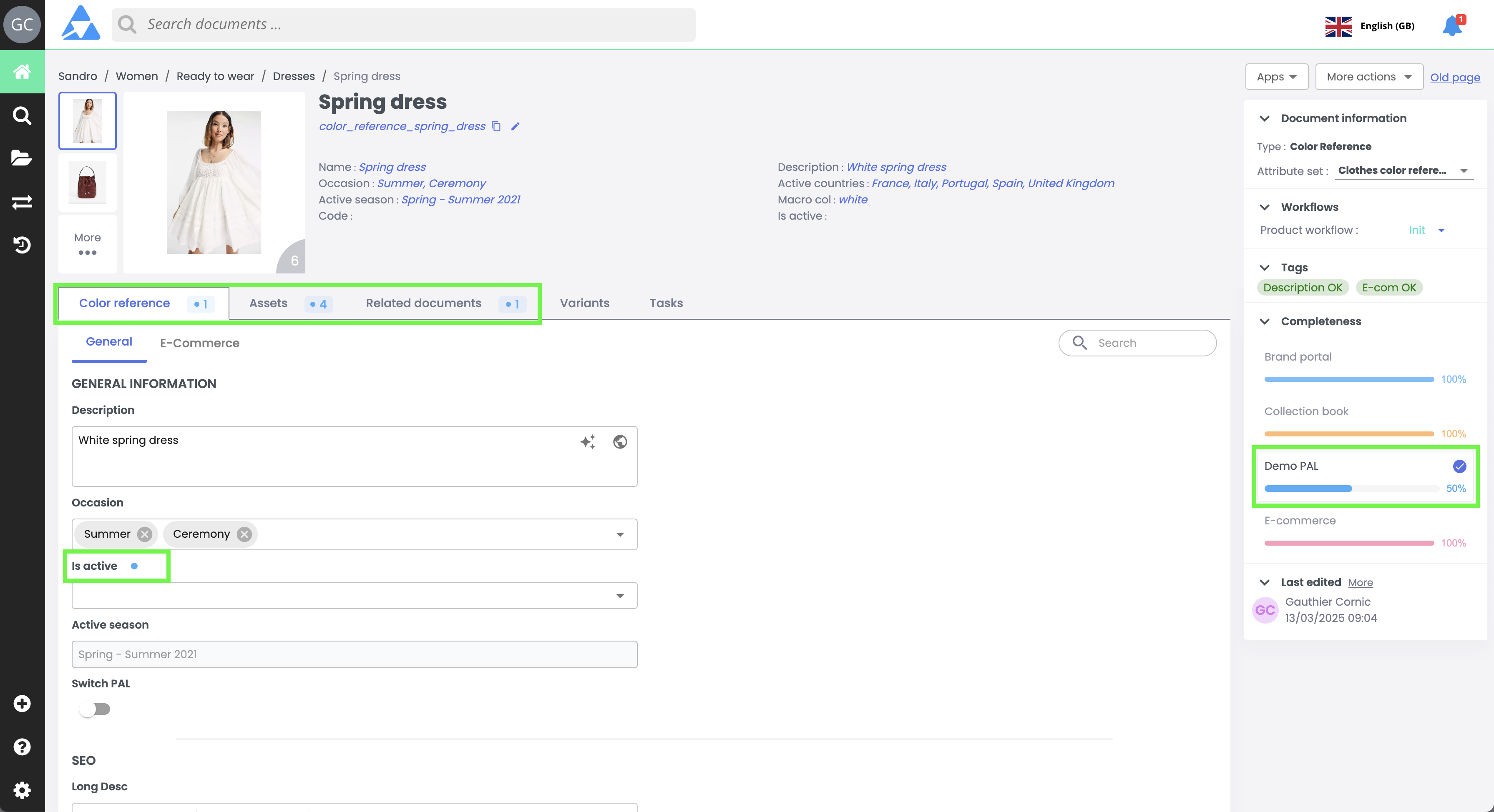Collapse the Workflows section

tap(1265, 207)
